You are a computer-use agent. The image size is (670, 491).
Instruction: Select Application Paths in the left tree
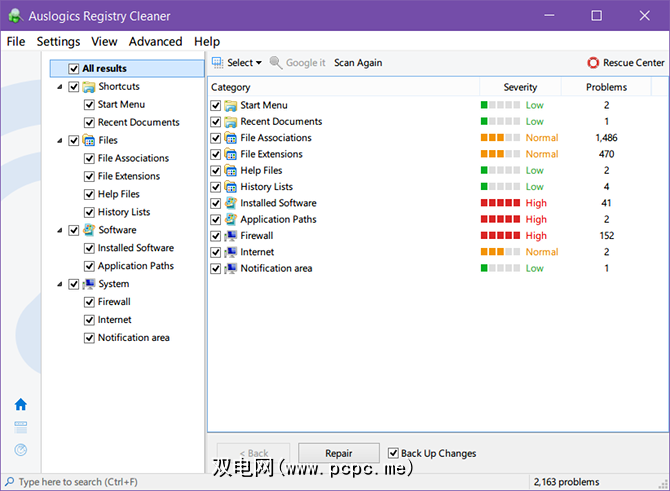136,266
